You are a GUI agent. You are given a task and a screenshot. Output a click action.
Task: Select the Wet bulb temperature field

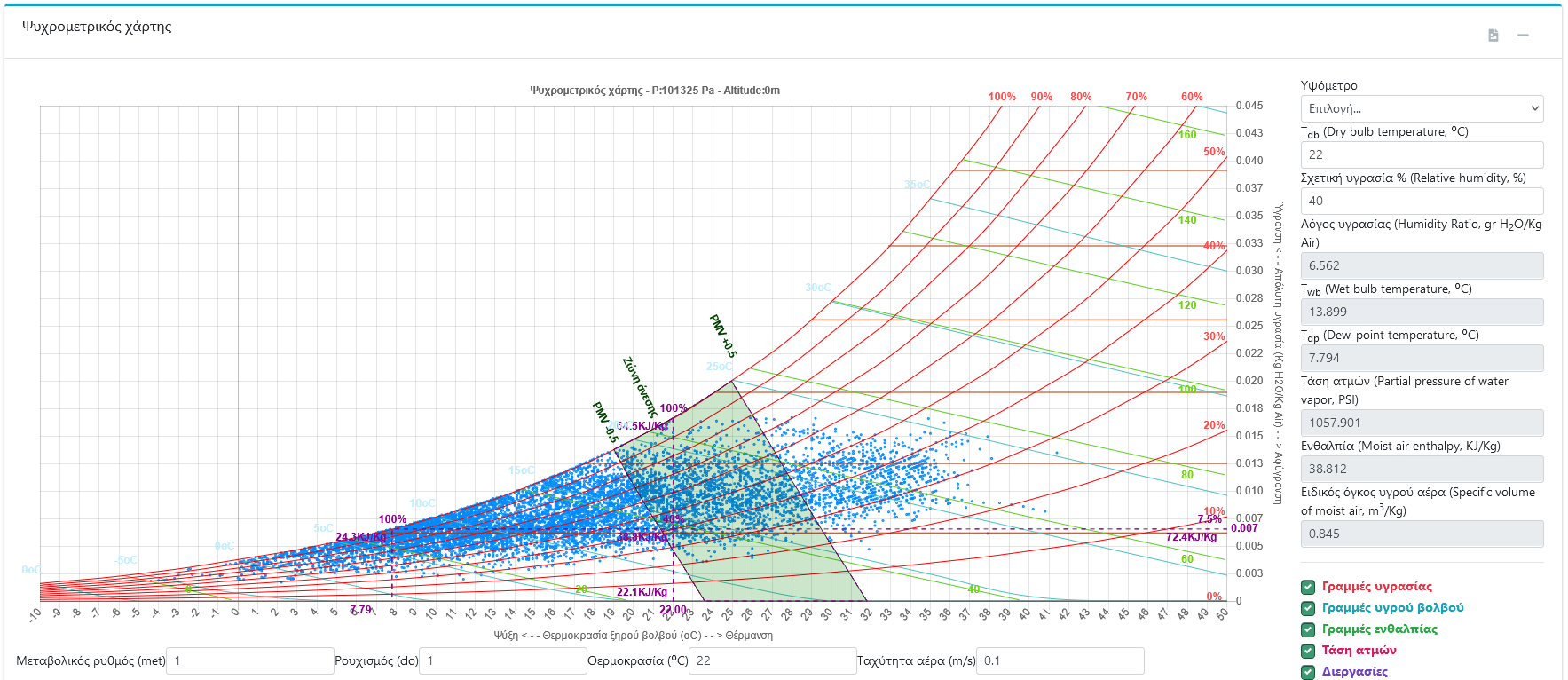coord(1422,312)
